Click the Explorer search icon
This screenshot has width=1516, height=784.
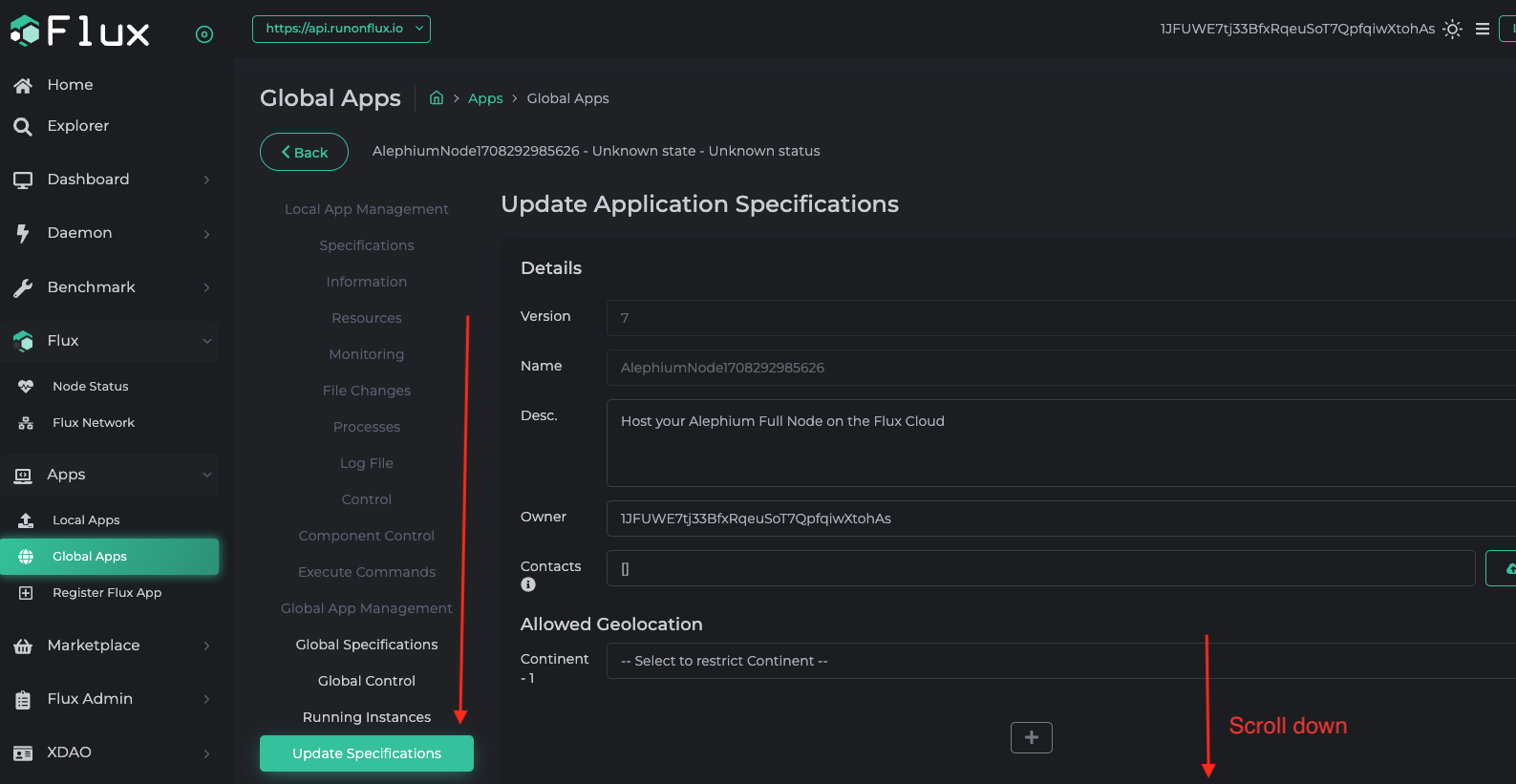[x=23, y=126]
